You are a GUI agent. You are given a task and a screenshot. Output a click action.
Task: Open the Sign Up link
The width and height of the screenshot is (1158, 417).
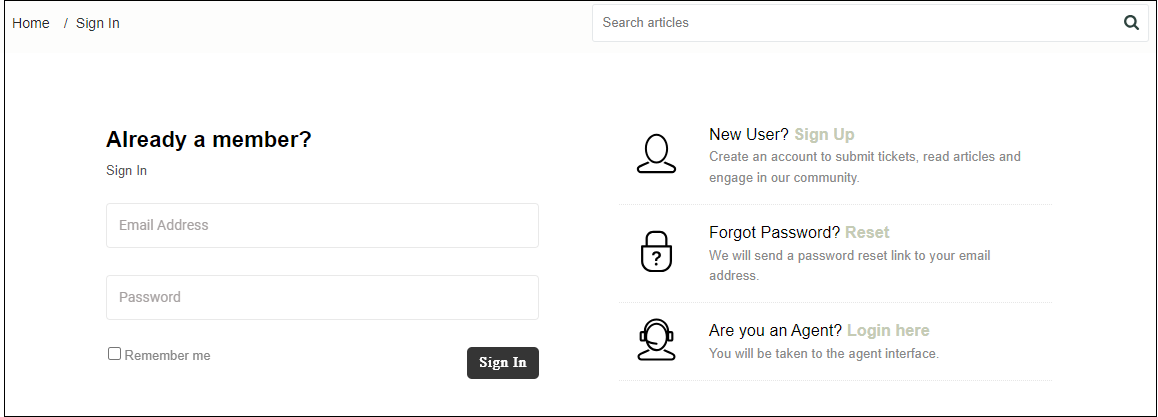tap(824, 134)
